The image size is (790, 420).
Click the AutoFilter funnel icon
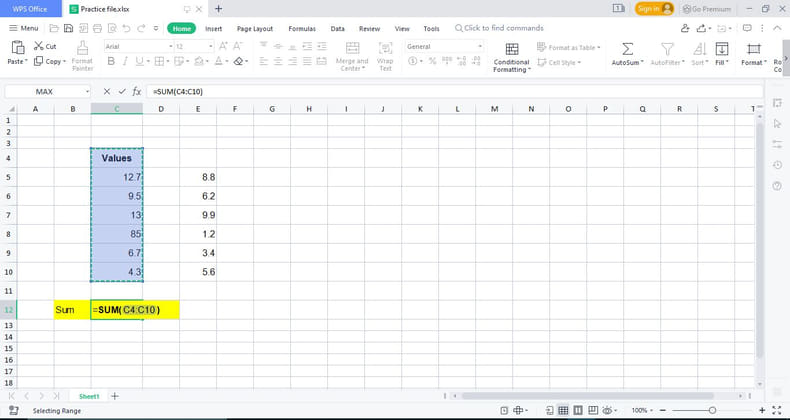667,49
